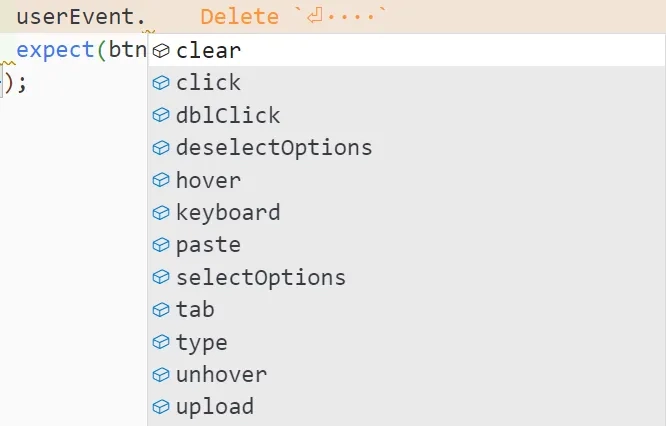Click the method icon next to hover
The width and height of the screenshot is (666, 426).
(x=161, y=180)
